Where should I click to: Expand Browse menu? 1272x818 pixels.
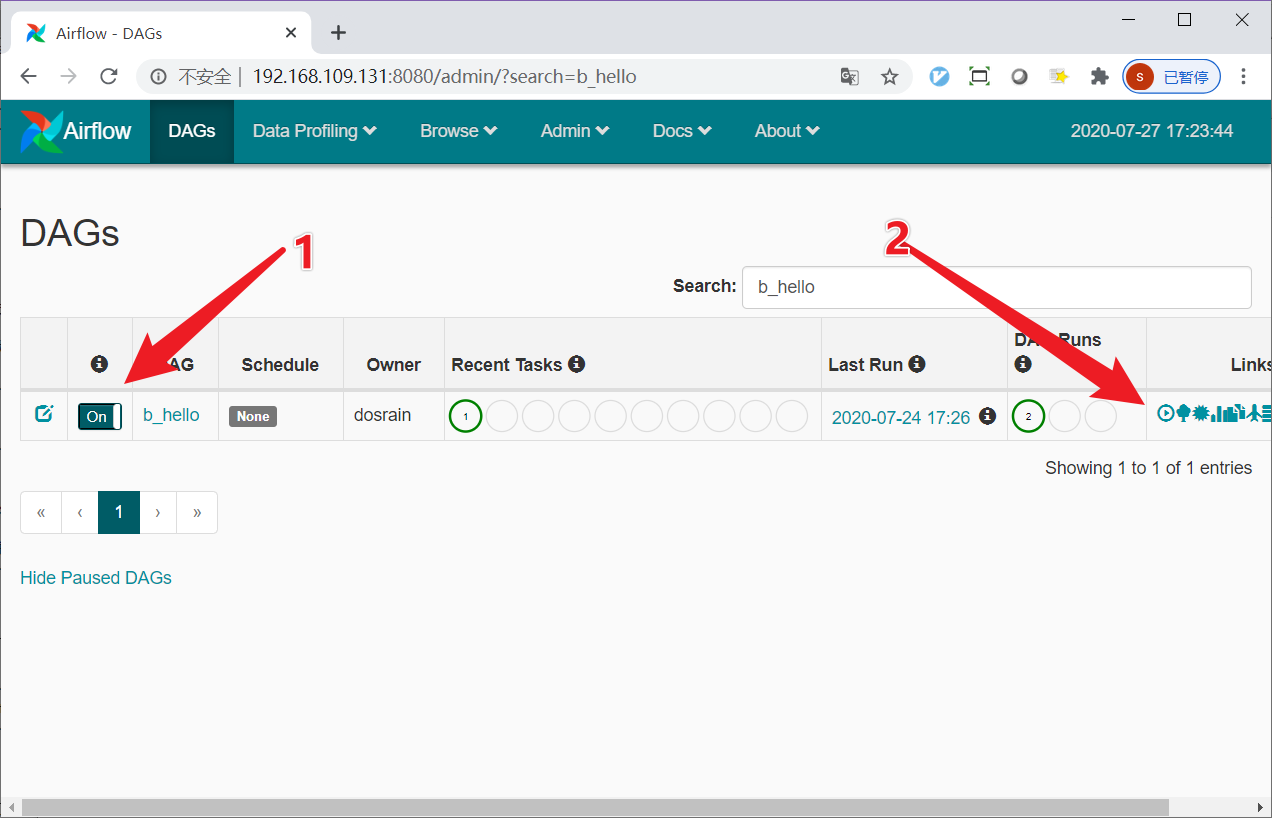[458, 131]
